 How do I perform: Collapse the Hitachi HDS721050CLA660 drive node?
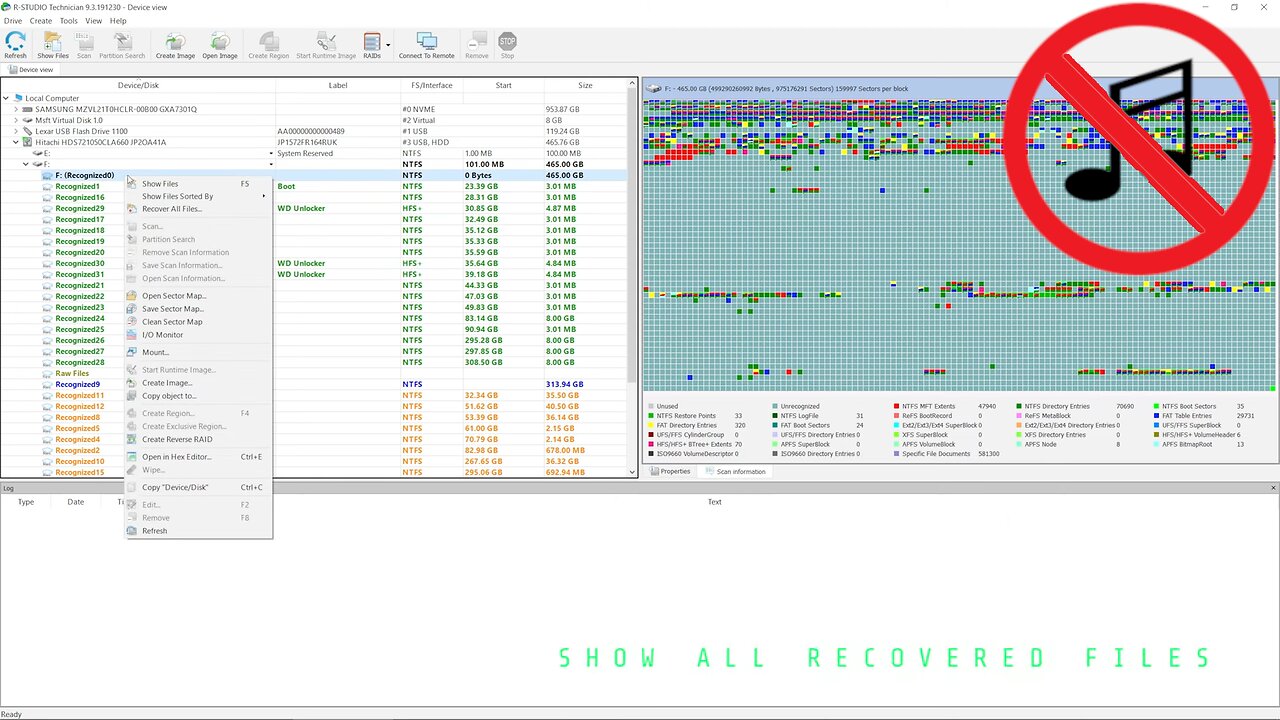pos(16,142)
